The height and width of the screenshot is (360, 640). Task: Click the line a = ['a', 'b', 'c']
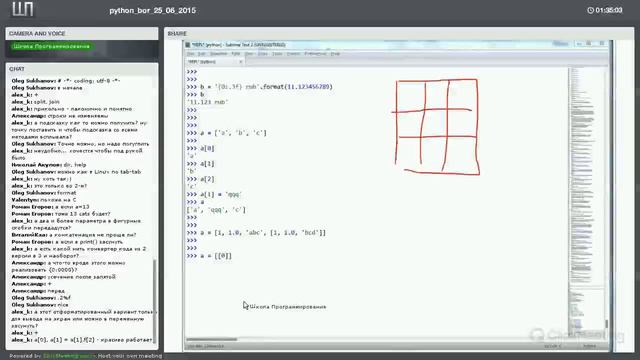coord(227,133)
